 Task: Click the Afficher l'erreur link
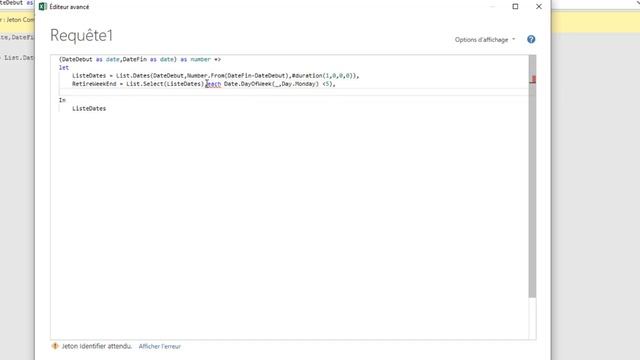point(160,346)
